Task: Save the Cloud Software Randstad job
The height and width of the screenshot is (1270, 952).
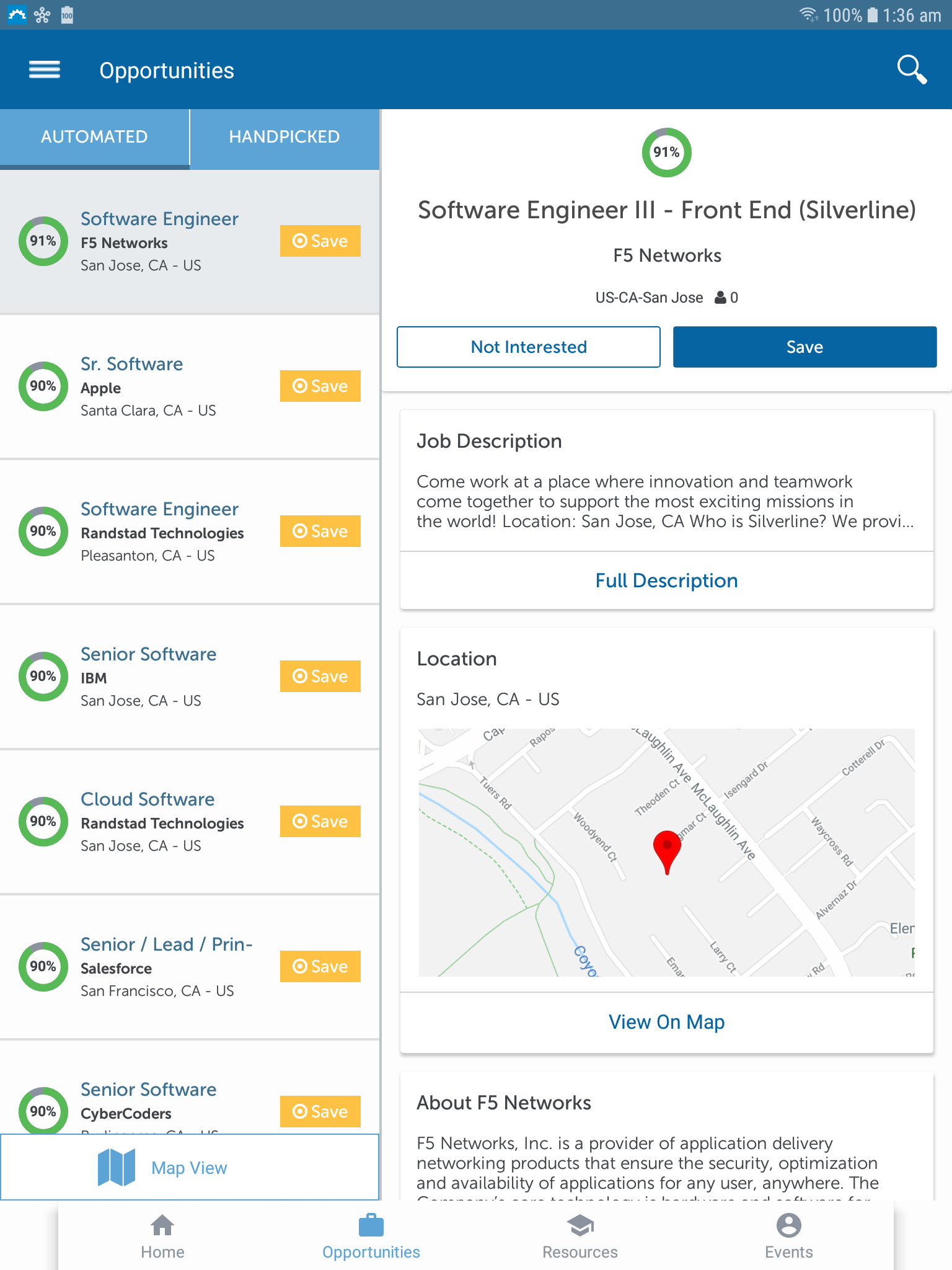Action: [x=320, y=821]
